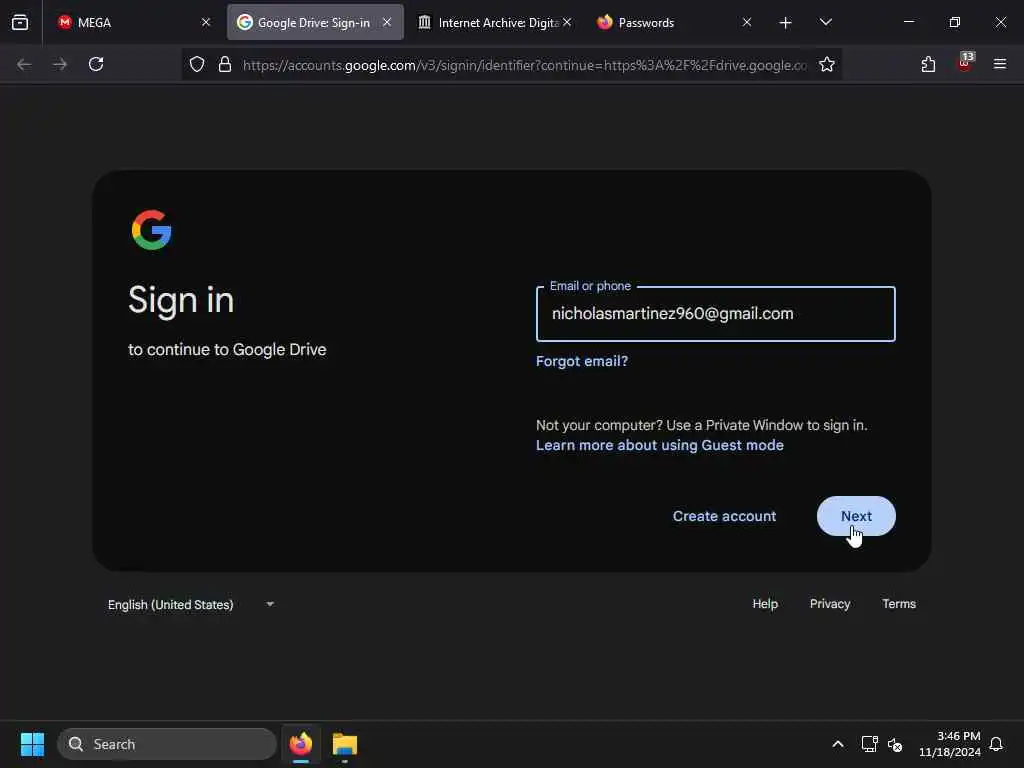
Task: Click the Forgot email? link
Action: [582, 361]
